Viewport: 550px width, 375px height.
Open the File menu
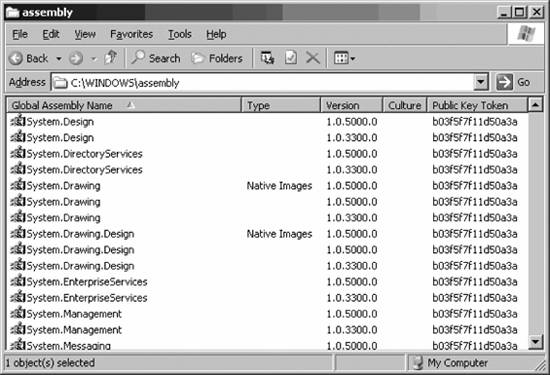pos(20,34)
